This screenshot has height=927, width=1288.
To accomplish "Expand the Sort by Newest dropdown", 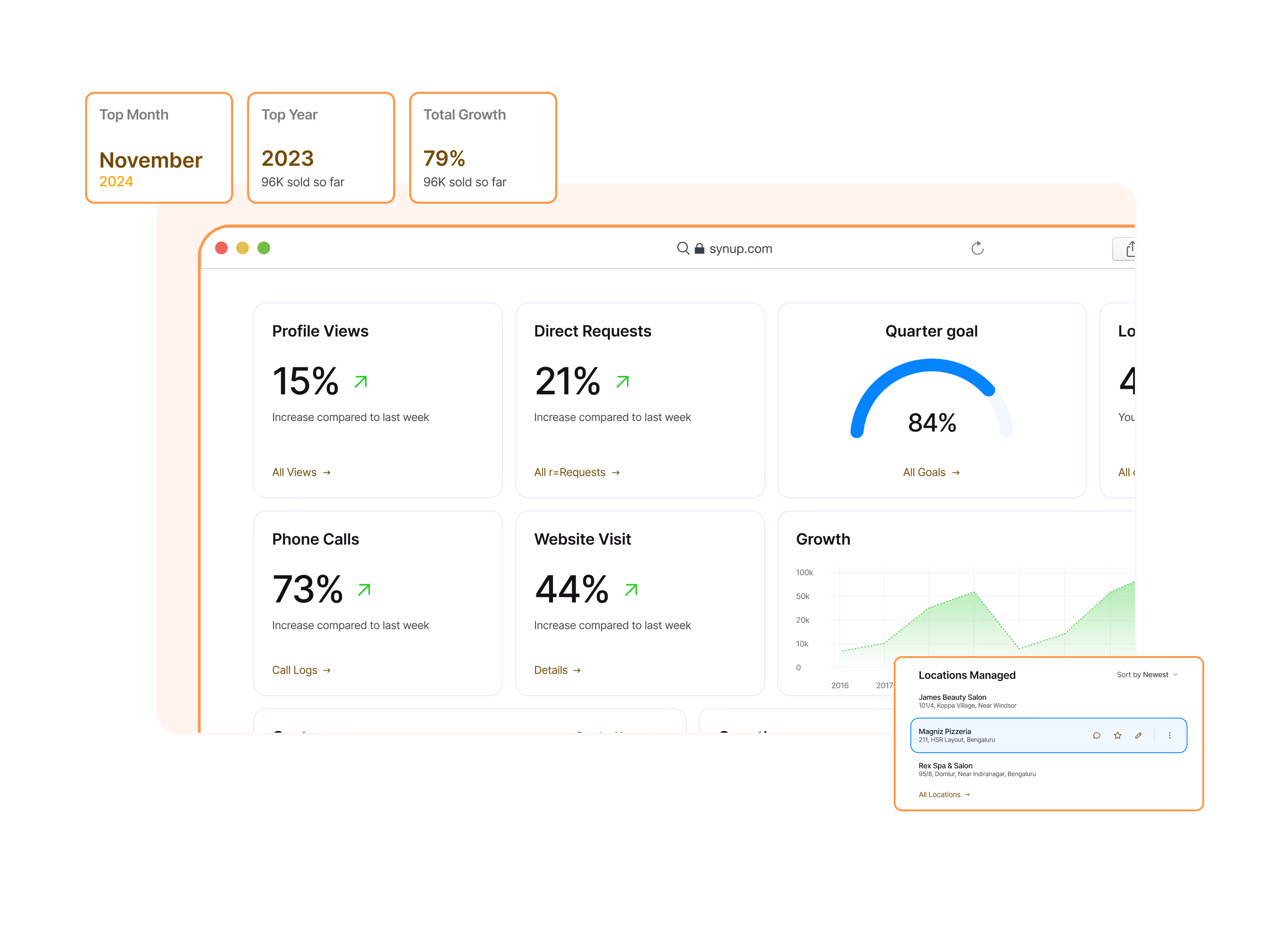I will pyautogui.click(x=1147, y=674).
